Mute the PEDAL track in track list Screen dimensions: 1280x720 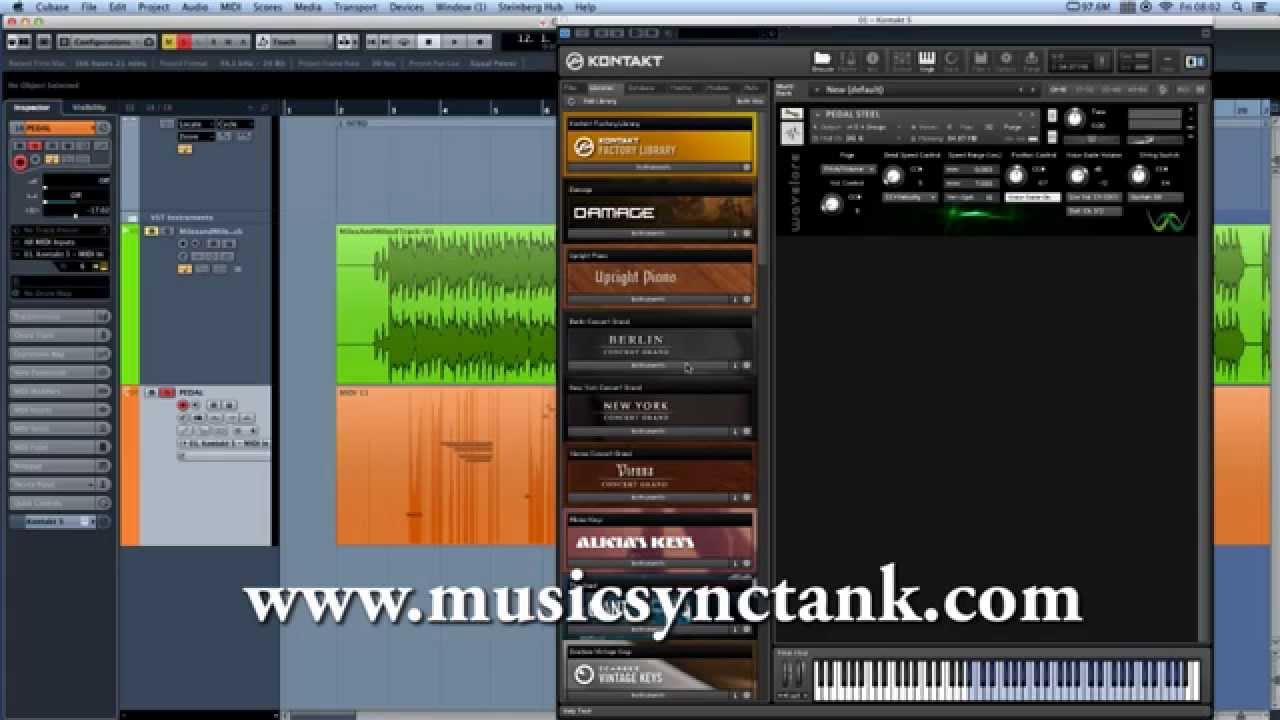152,392
